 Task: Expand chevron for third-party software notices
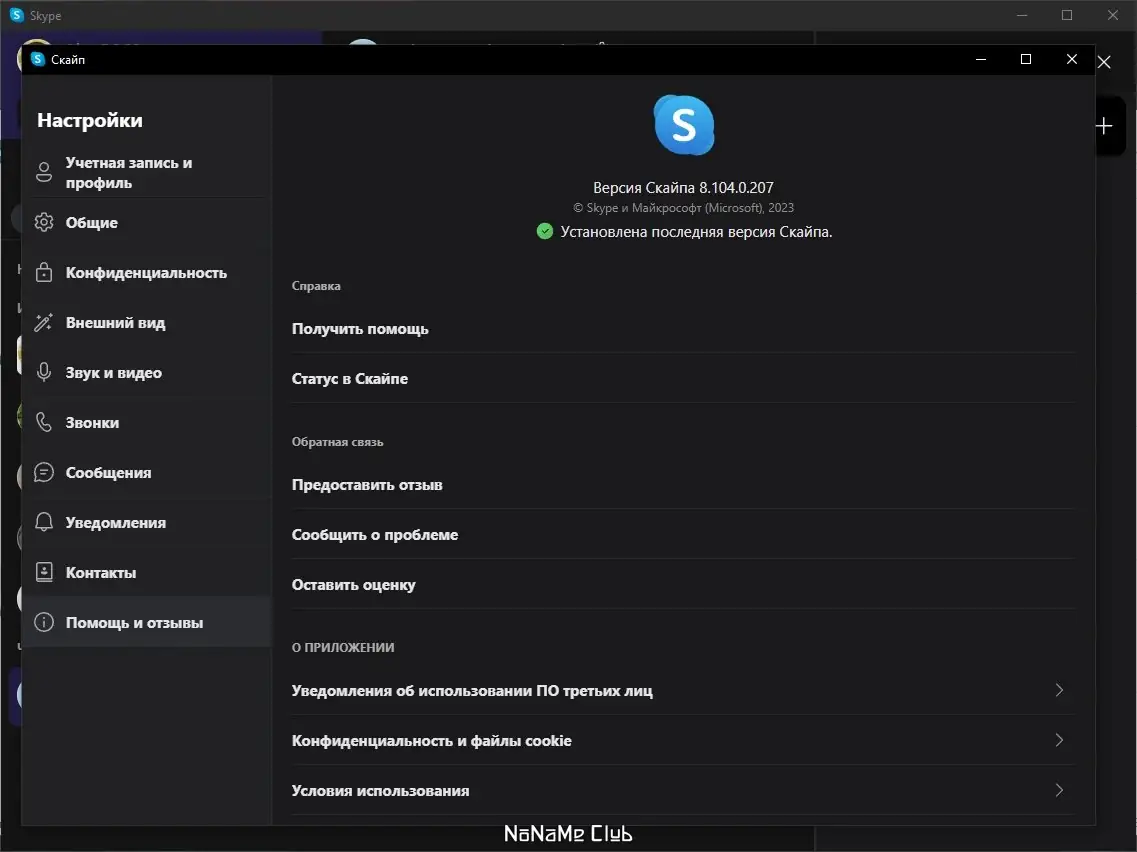pos(1059,690)
